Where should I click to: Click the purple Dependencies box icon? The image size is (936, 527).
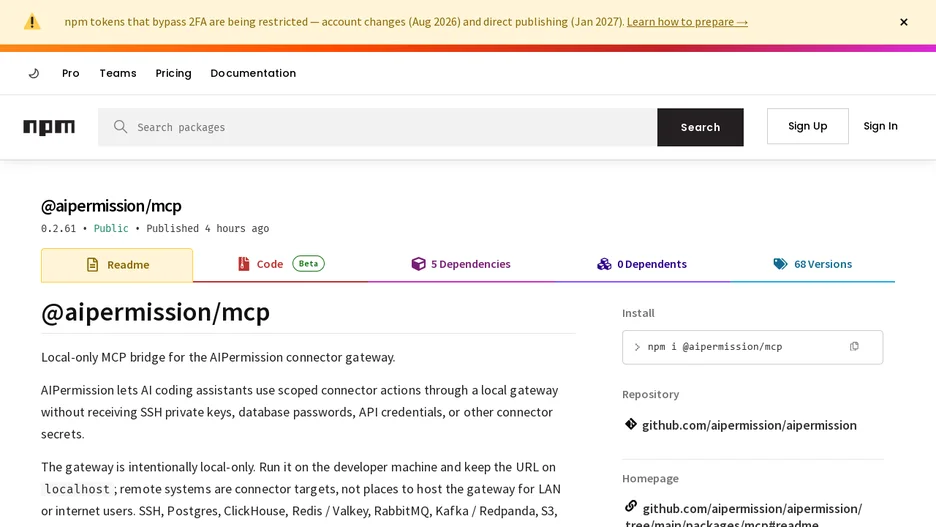[x=418, y=264]
